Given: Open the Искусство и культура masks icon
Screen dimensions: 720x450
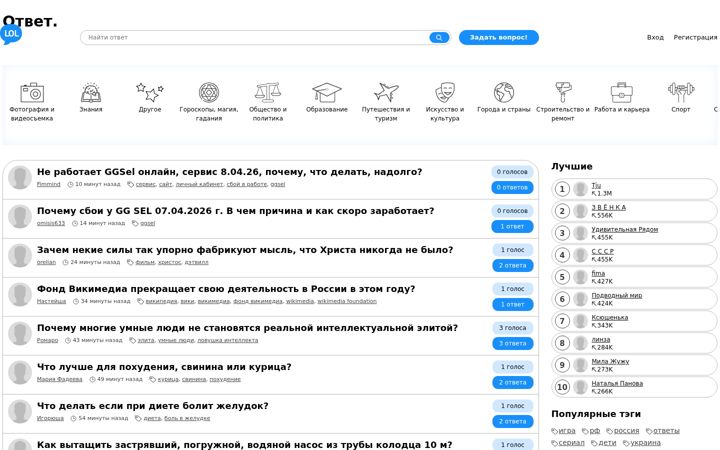Looking at the screenshot, I should point(445,92).
